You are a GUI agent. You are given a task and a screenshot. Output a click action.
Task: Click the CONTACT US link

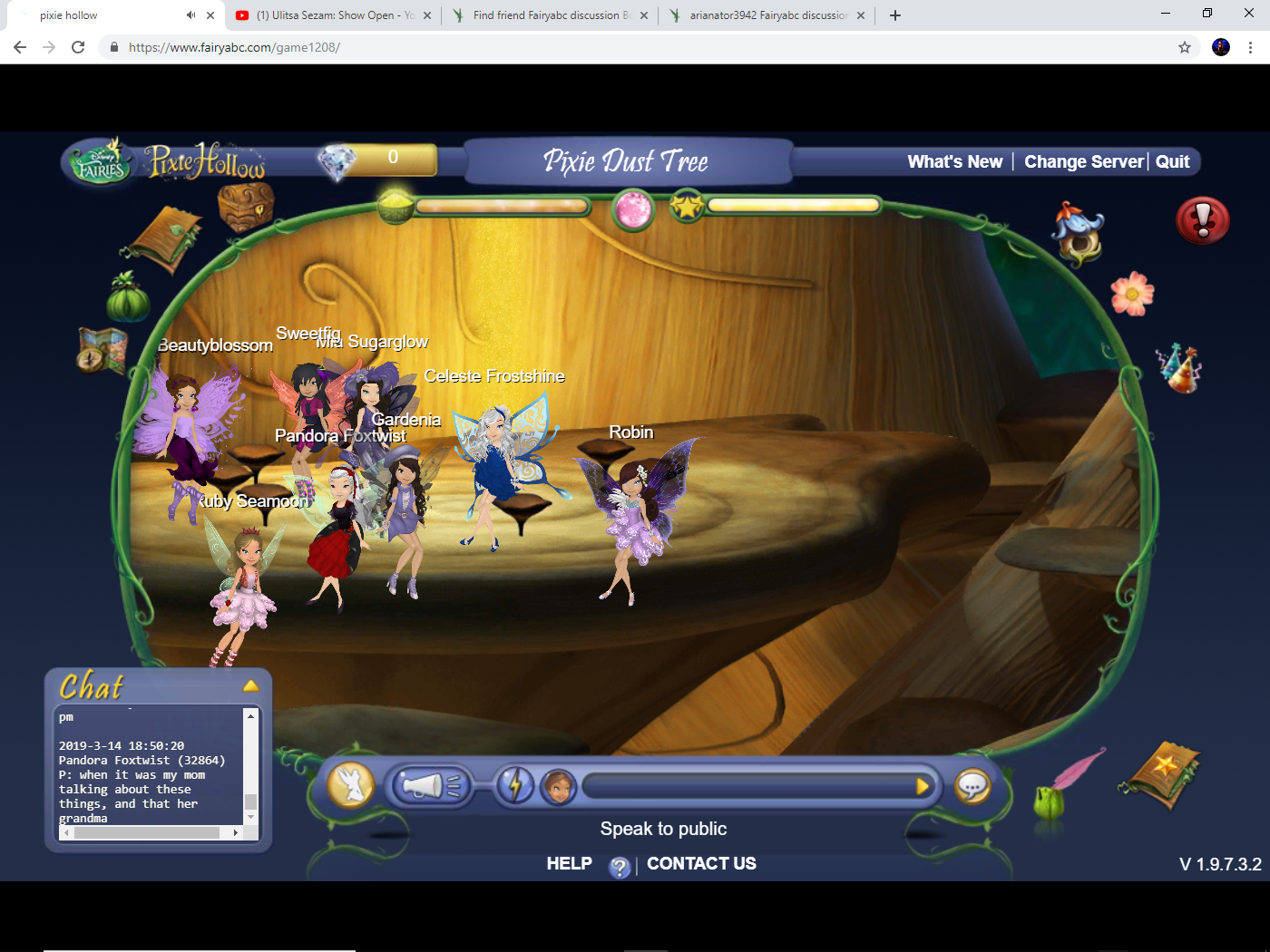701,863
